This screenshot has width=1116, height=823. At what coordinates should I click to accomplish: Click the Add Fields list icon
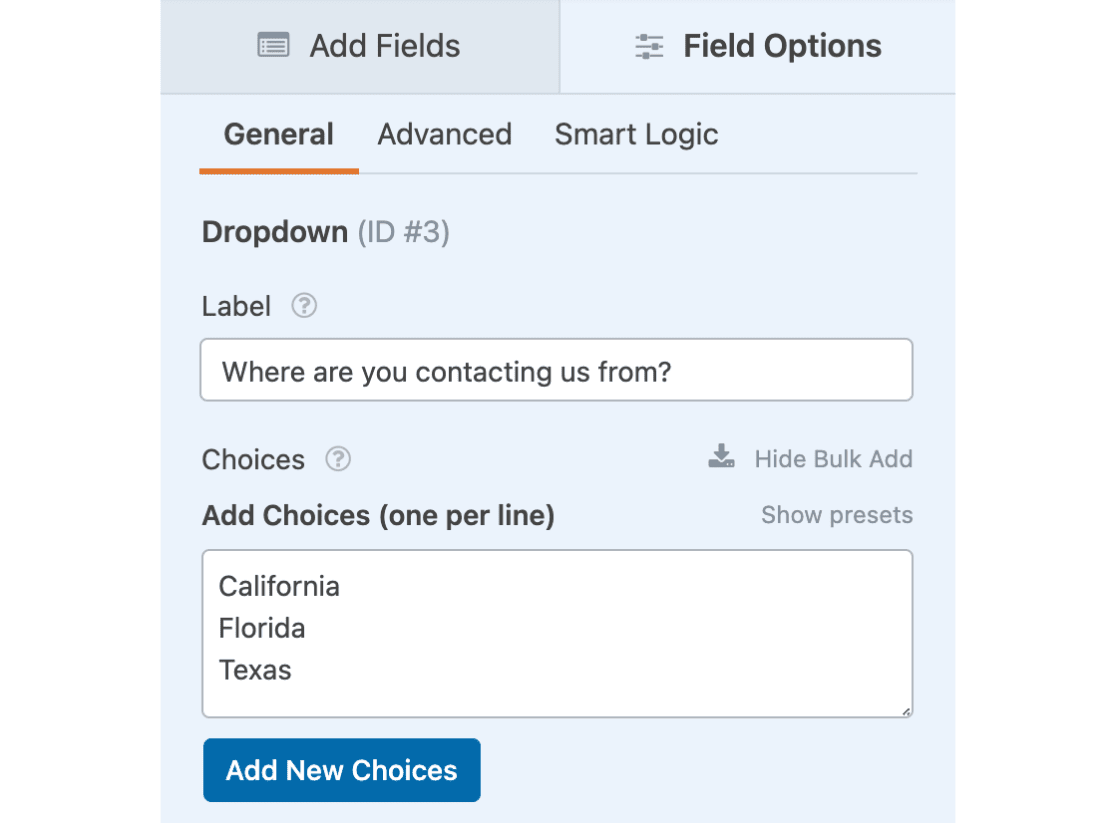pos(273,46)
